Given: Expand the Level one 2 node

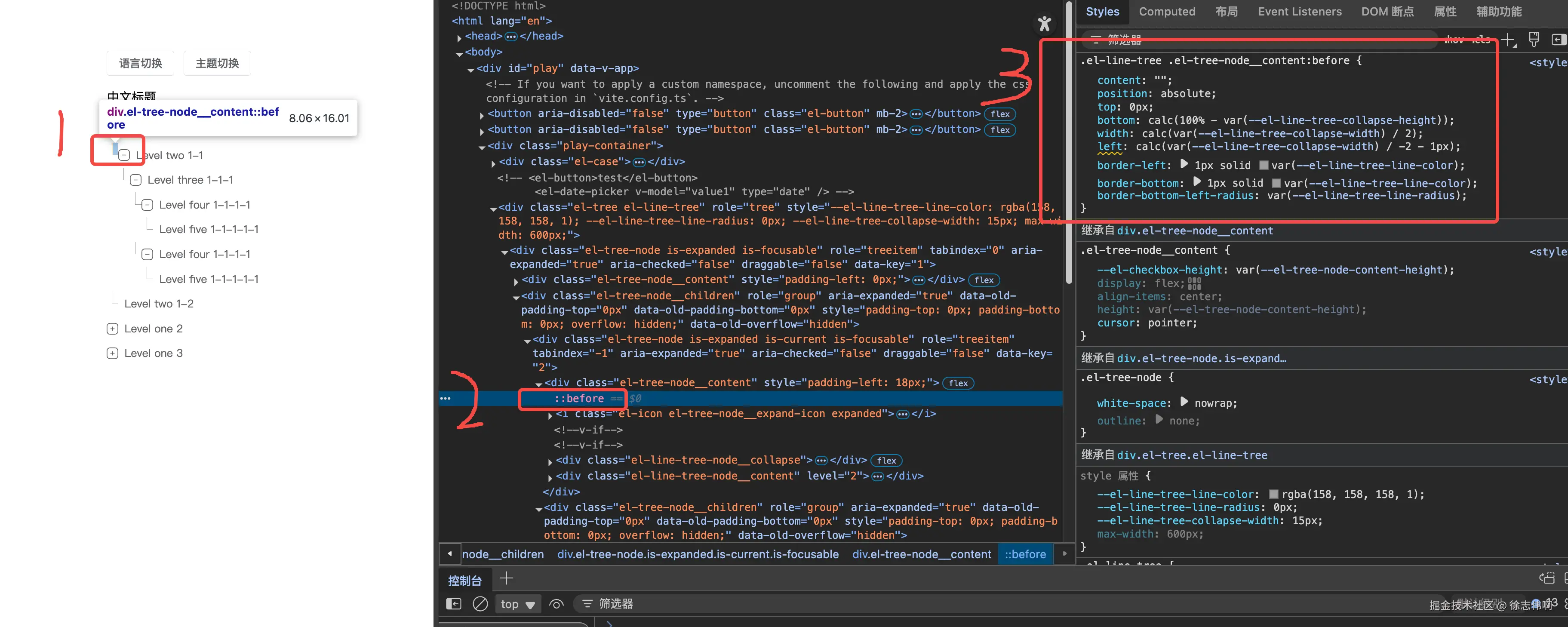Looking at the screenshot, I should [112, 329].
